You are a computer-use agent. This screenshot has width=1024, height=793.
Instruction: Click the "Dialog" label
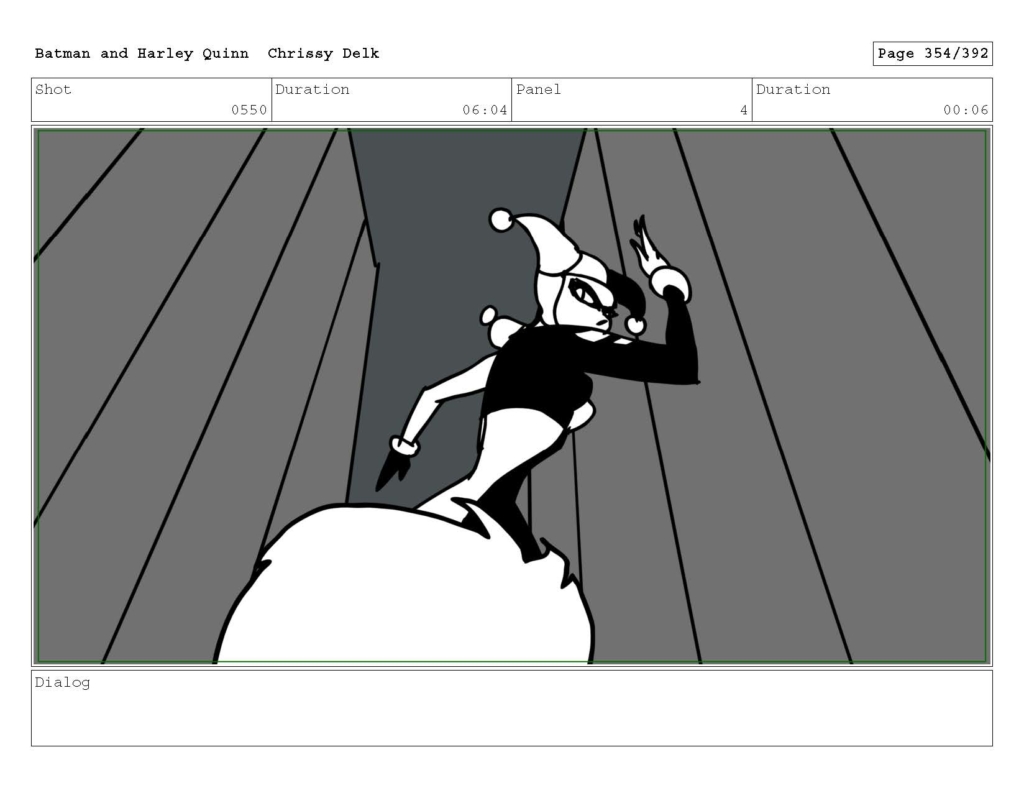[62, 683]
